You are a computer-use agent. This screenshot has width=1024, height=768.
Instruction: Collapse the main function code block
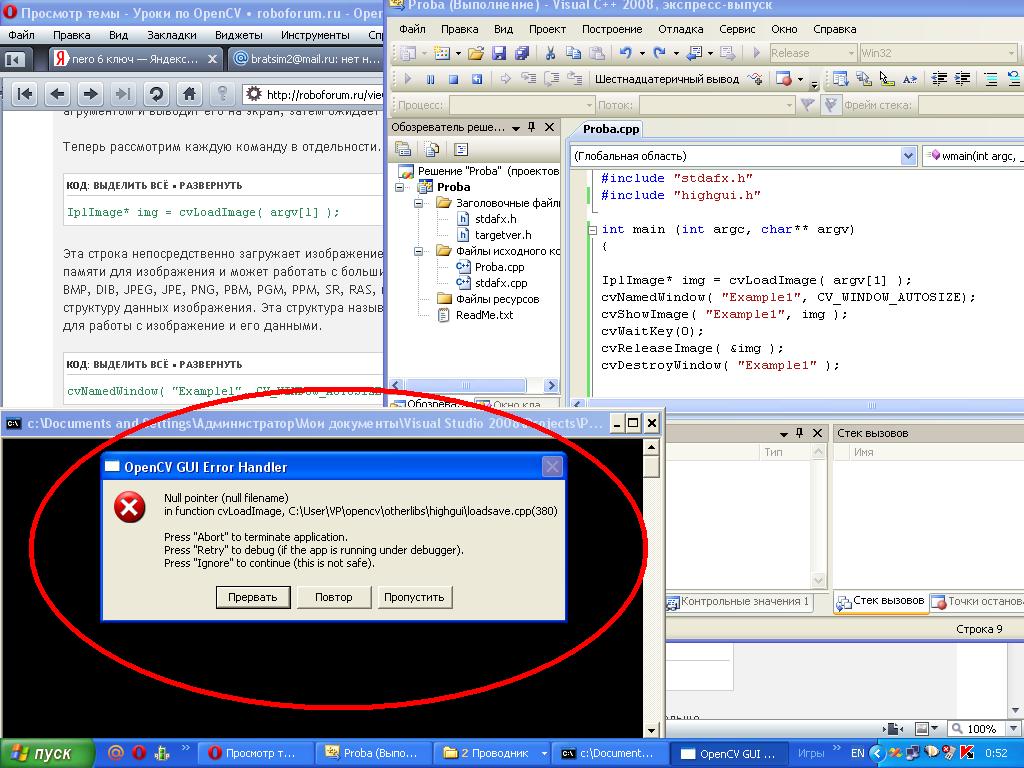point(592,229)
